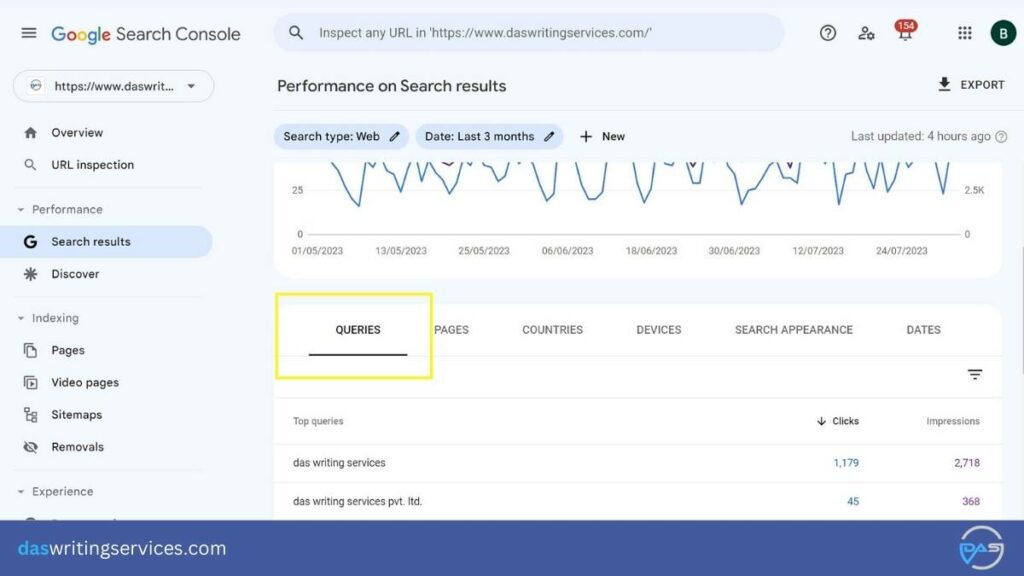Switch to the Devices tab

coord(658,330)
